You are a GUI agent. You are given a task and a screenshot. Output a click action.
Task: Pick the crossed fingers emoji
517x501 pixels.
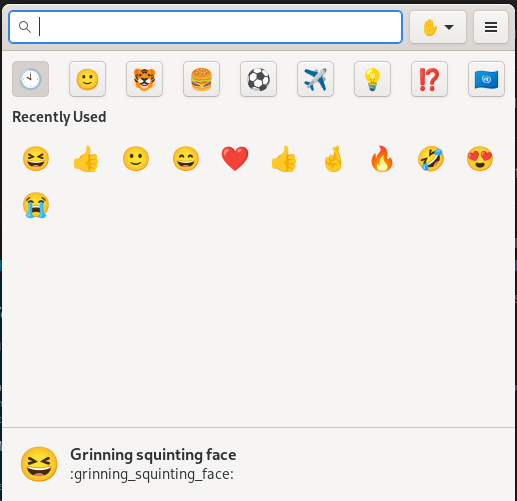(x=333, y=159)
